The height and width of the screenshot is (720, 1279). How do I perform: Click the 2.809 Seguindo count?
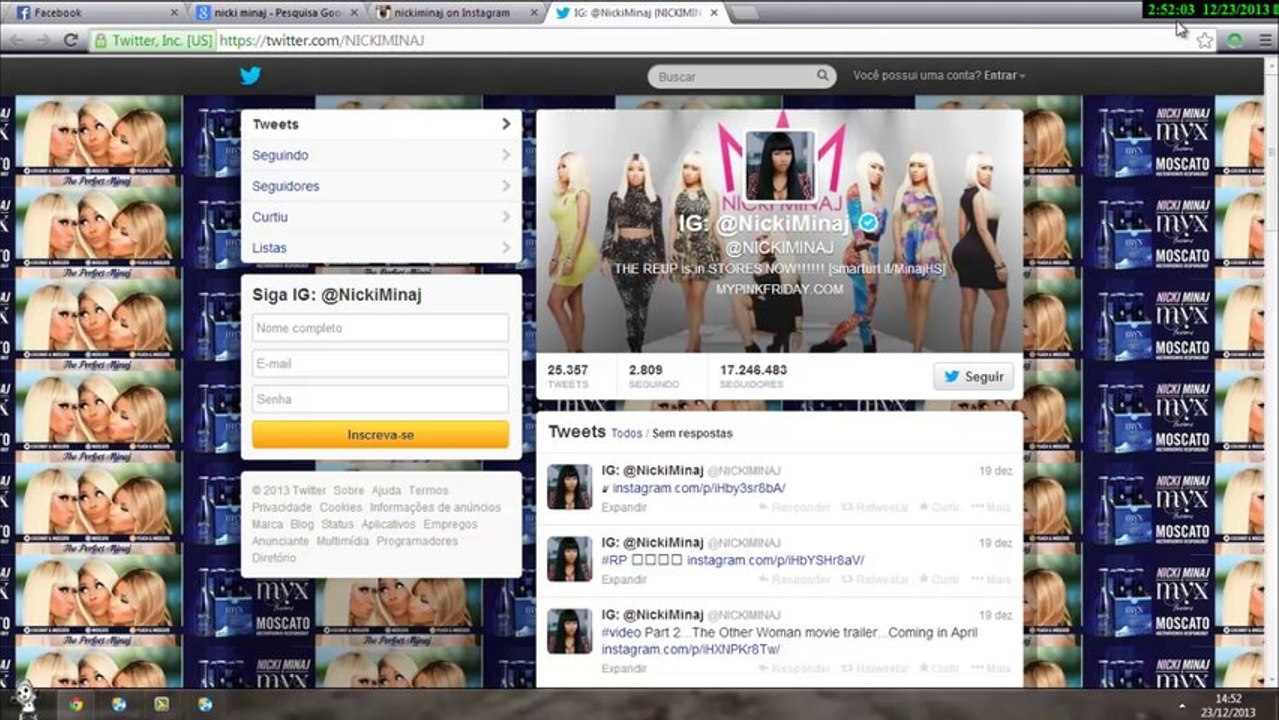pos(653,376)
